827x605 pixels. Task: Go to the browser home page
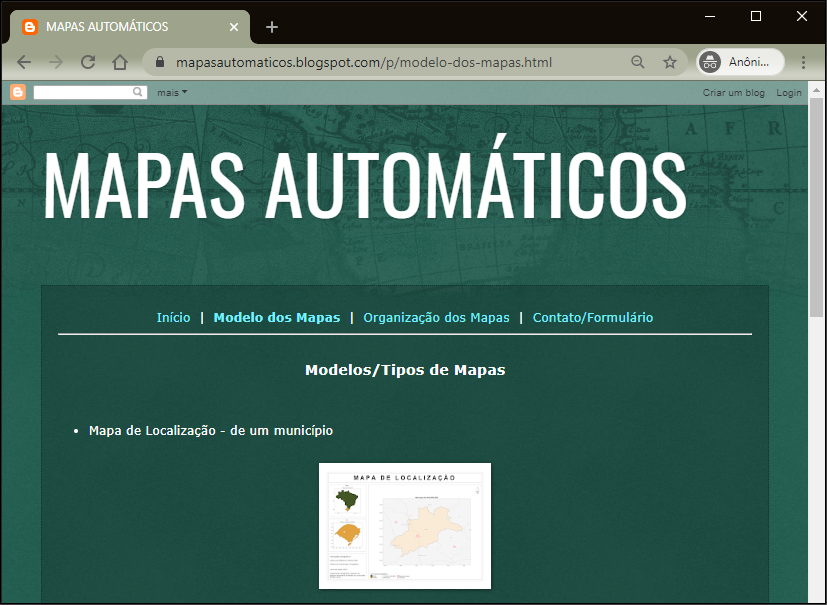pos(120,62)
